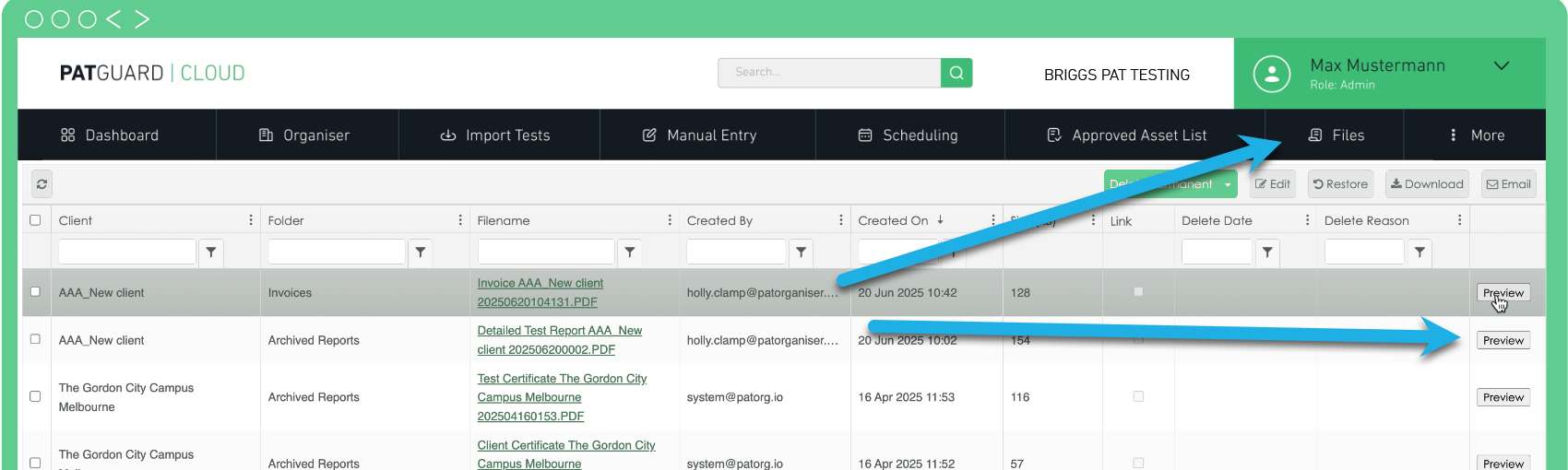Screen dimensions: 1568x470
Task: Click the Email toolbar button
Action: pyautogui.click(x=1508, y=184)
